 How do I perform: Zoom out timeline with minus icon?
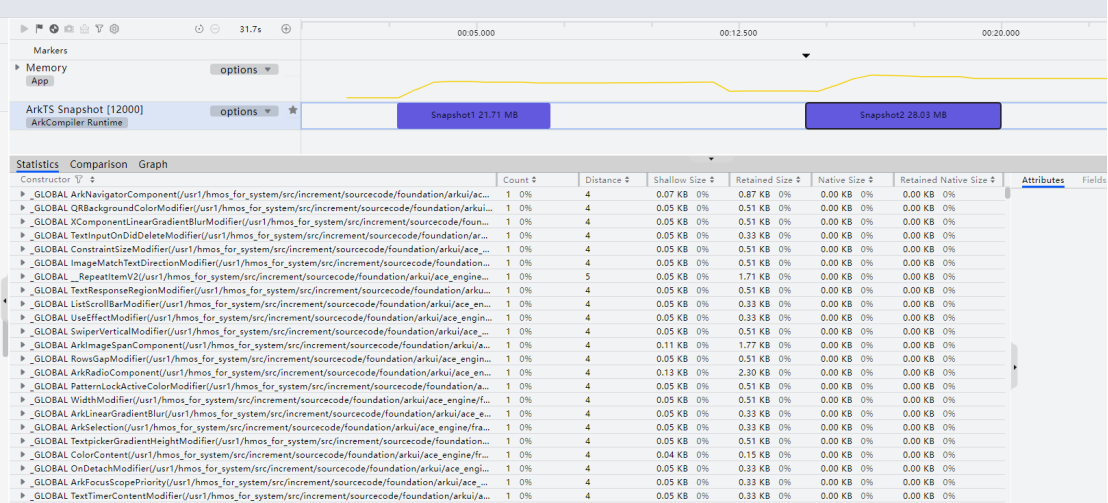(x=214, y=30)
